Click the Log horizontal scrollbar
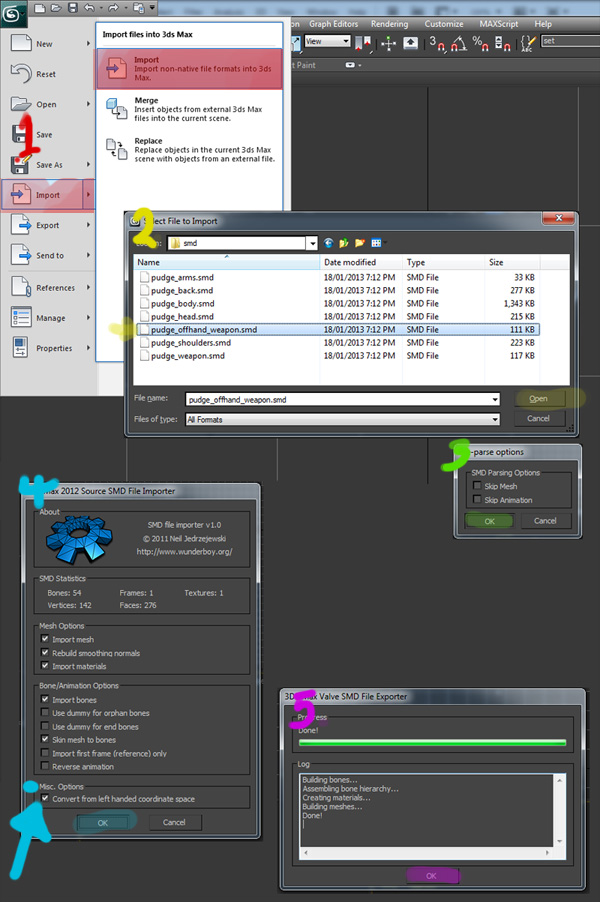Viewport: 600px width, 902px height. 426,852
